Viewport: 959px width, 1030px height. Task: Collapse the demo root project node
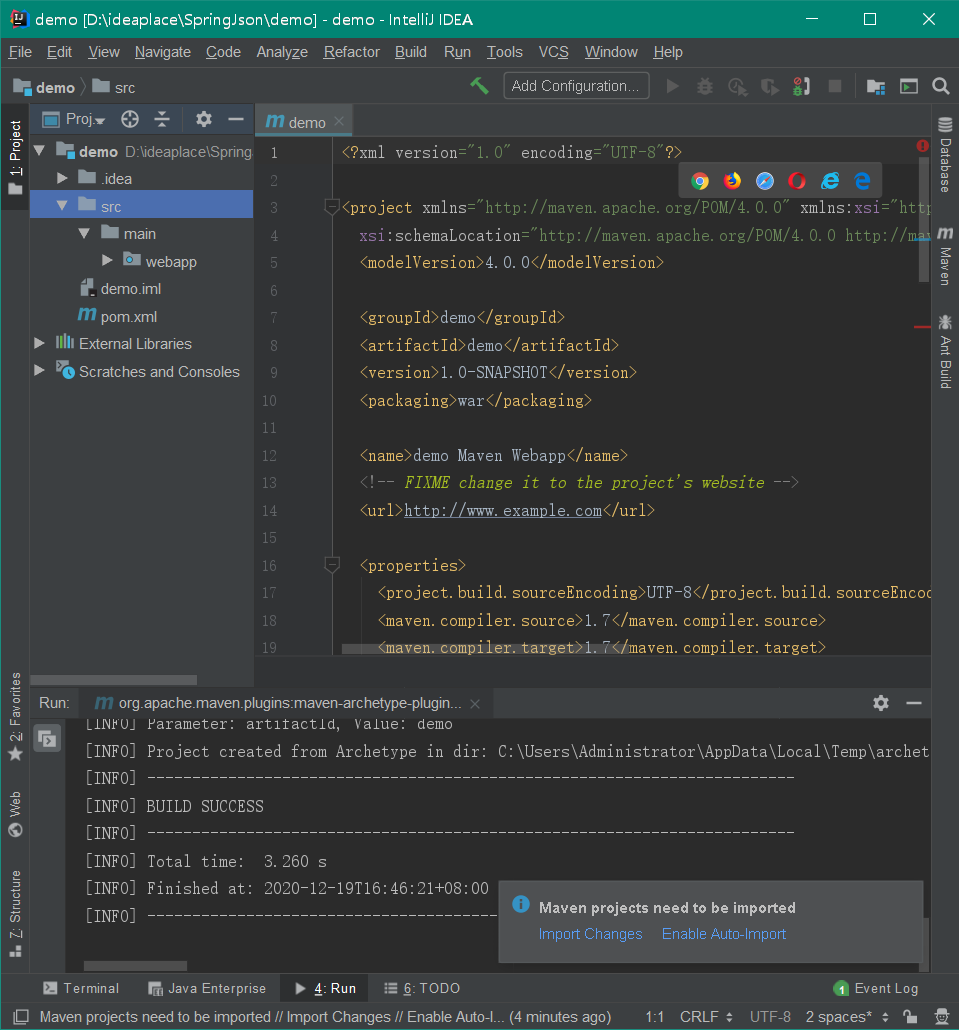click(x=39, y=151)
